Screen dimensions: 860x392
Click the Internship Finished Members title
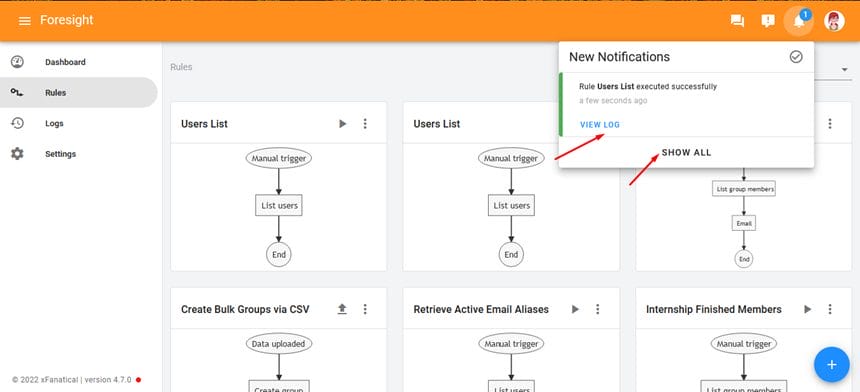[x=714, y=309]
